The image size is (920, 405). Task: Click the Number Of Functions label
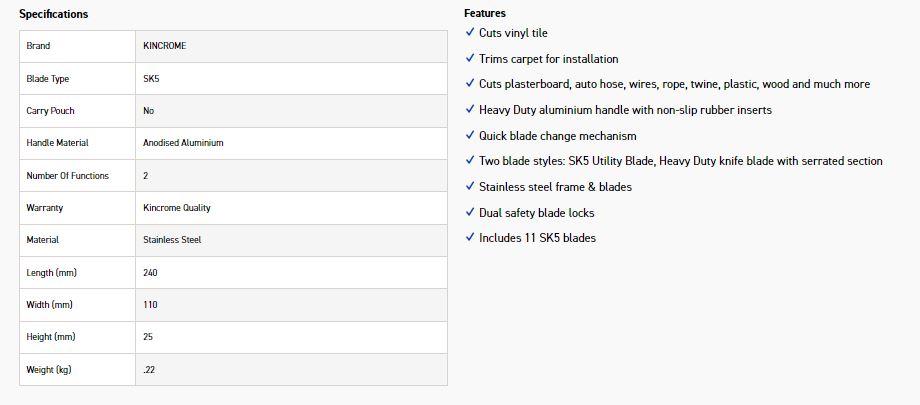(67, 176)
